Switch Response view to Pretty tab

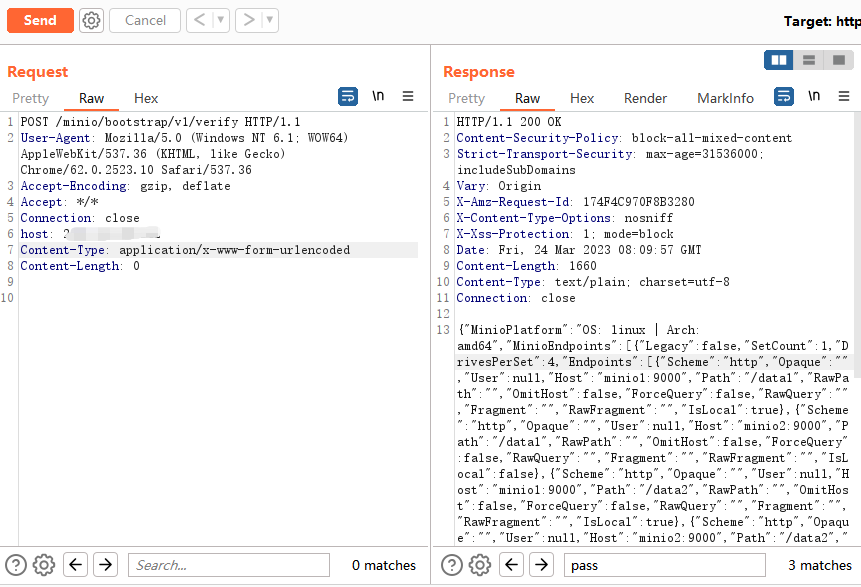click(467, 98)
